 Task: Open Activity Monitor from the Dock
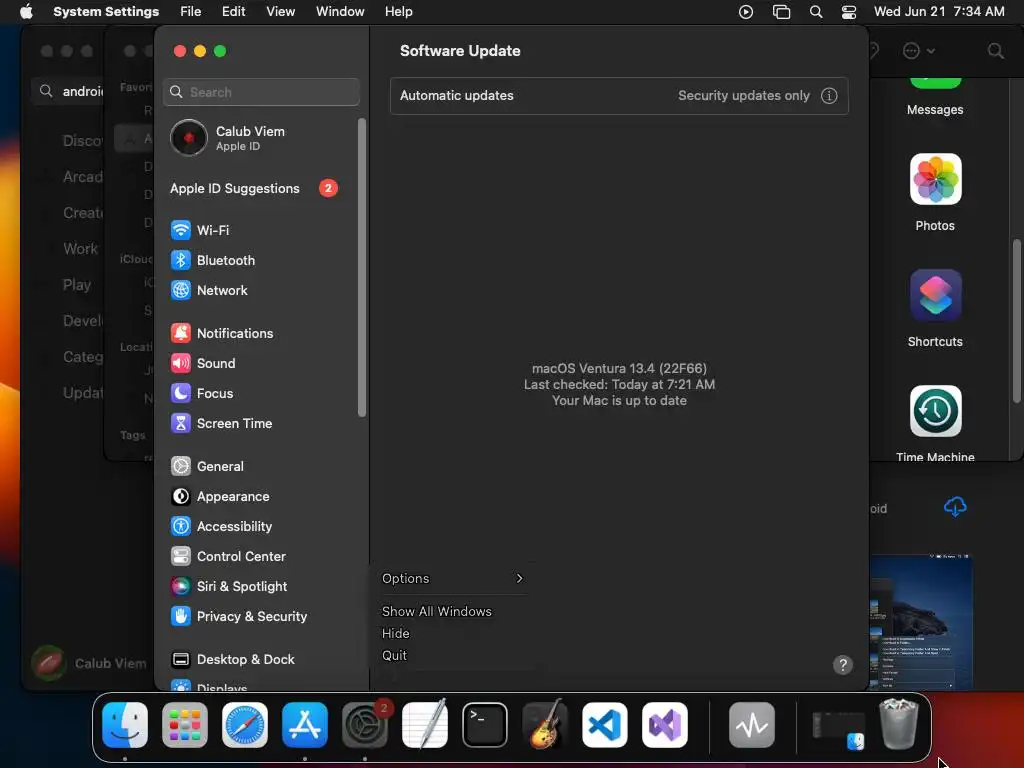[x=752, y=725]
